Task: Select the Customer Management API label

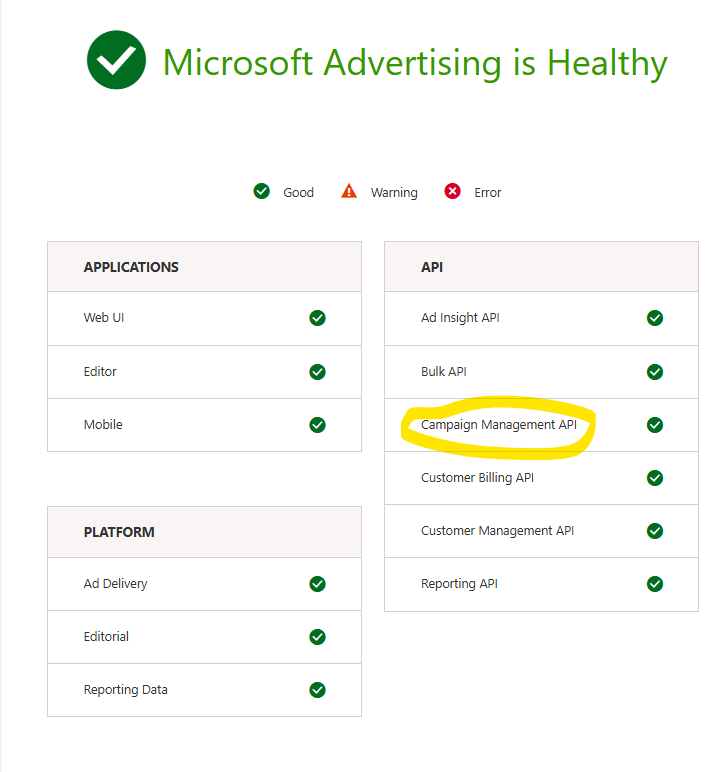Action: [x=497, y=531]
